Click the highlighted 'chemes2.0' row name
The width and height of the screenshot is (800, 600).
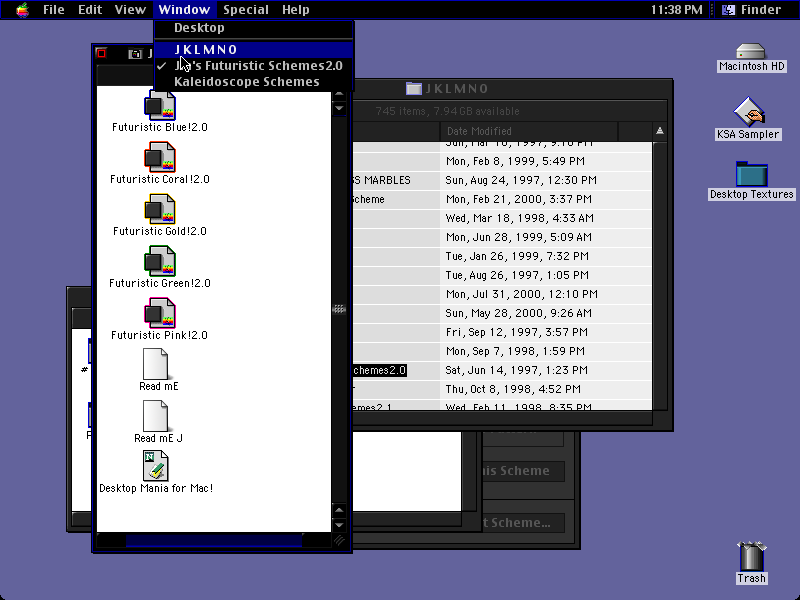click(x=380, y=370)
